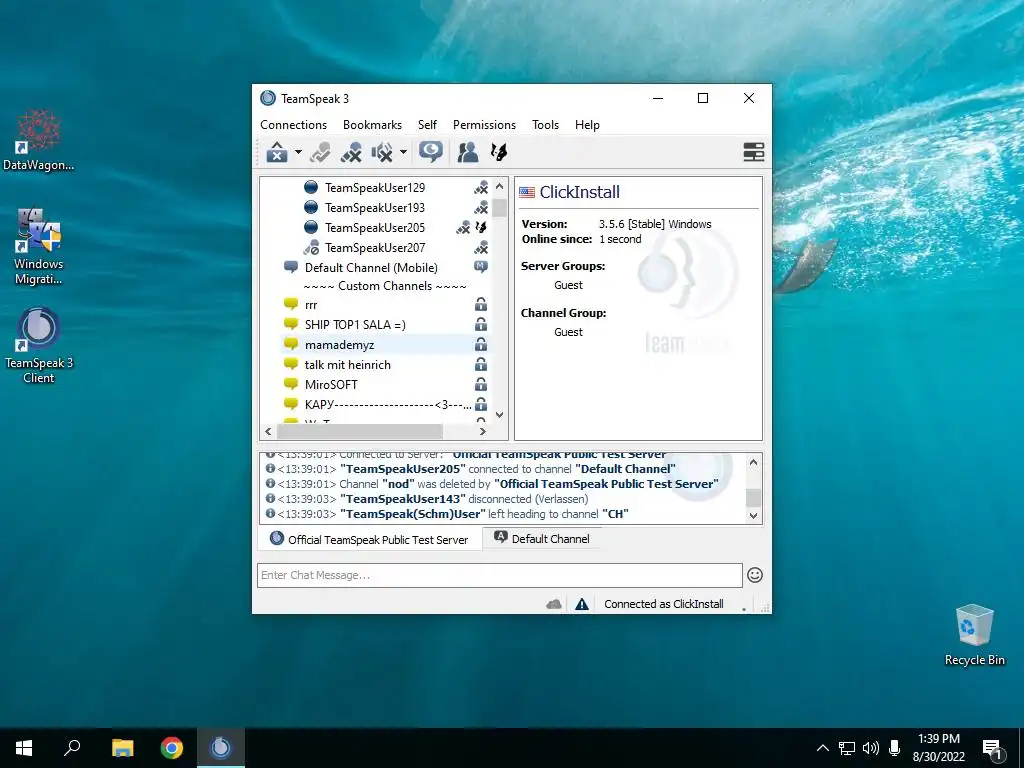Click channel tree horizontal scroll-left arrow

tap(268, 432)
